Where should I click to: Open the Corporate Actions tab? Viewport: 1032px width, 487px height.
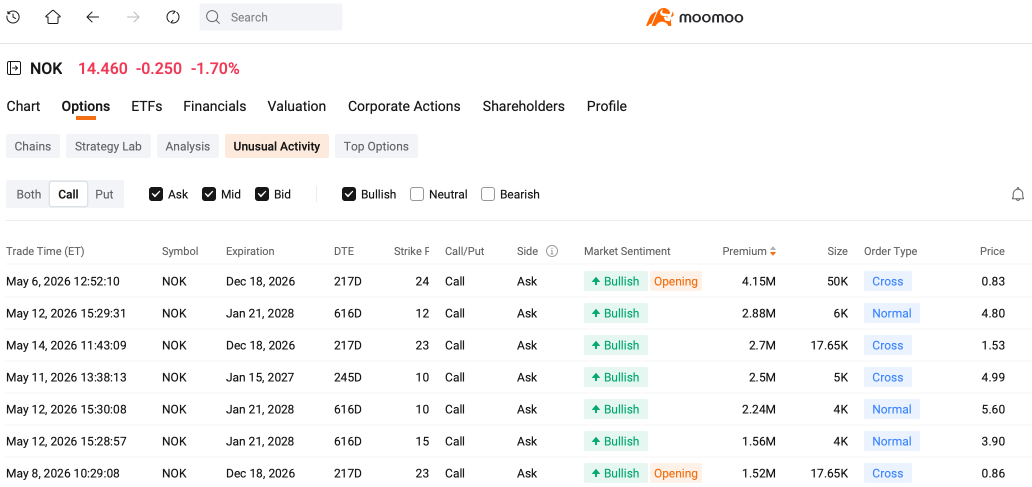[404, 106]
